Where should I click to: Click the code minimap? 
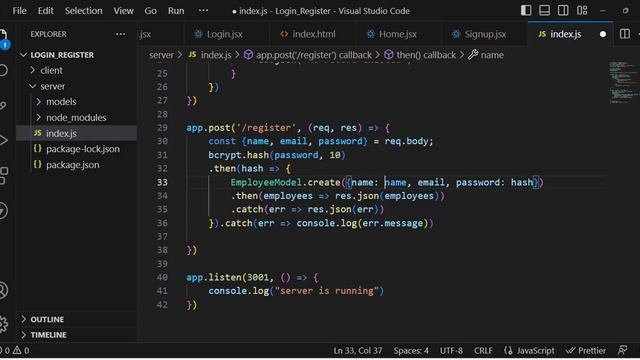[x=623, y=82]
